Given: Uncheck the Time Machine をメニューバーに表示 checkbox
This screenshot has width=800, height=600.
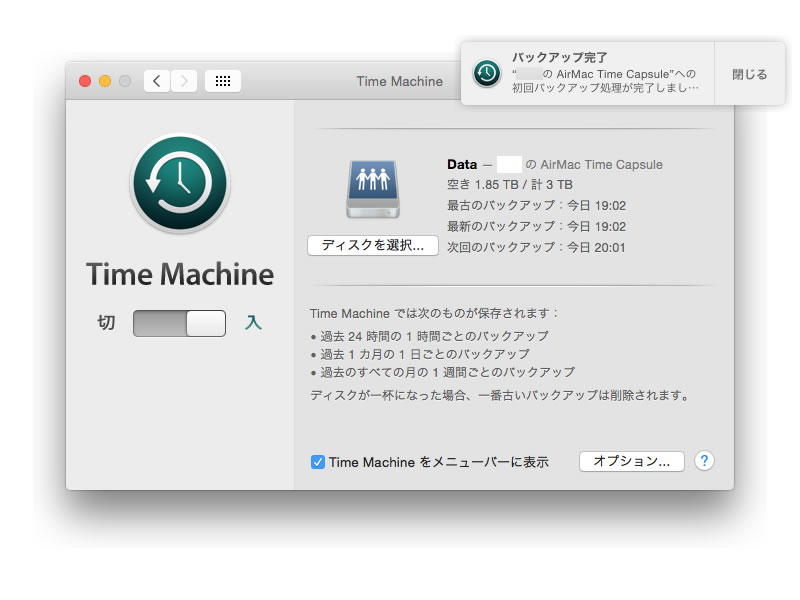Looking at the screenshot, I should click(317, 462).
